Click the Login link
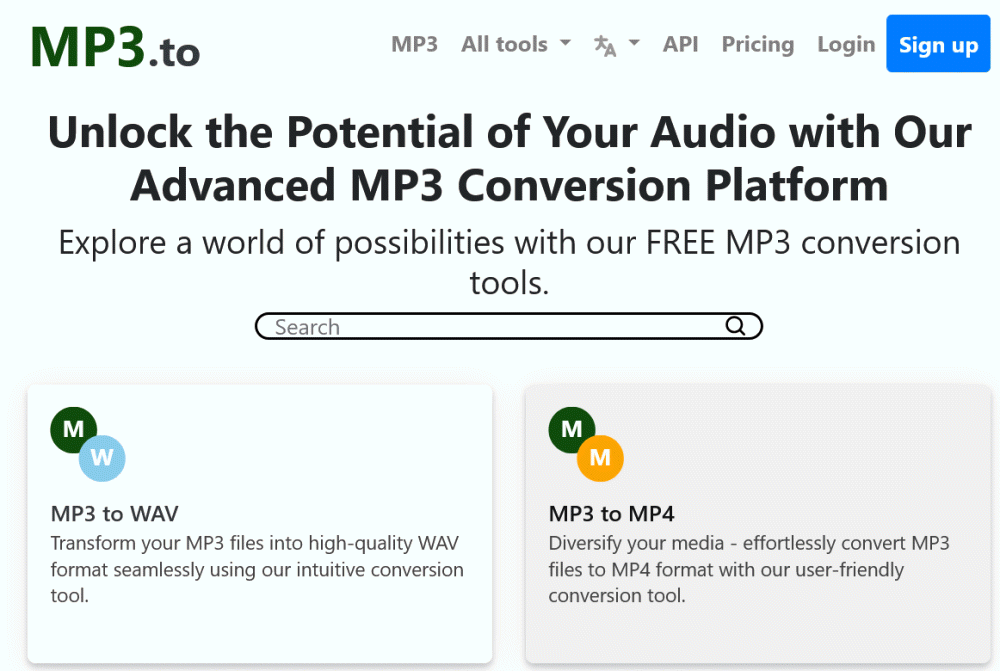This screenshot has height=671, width=1000. (x=845, y=45)
